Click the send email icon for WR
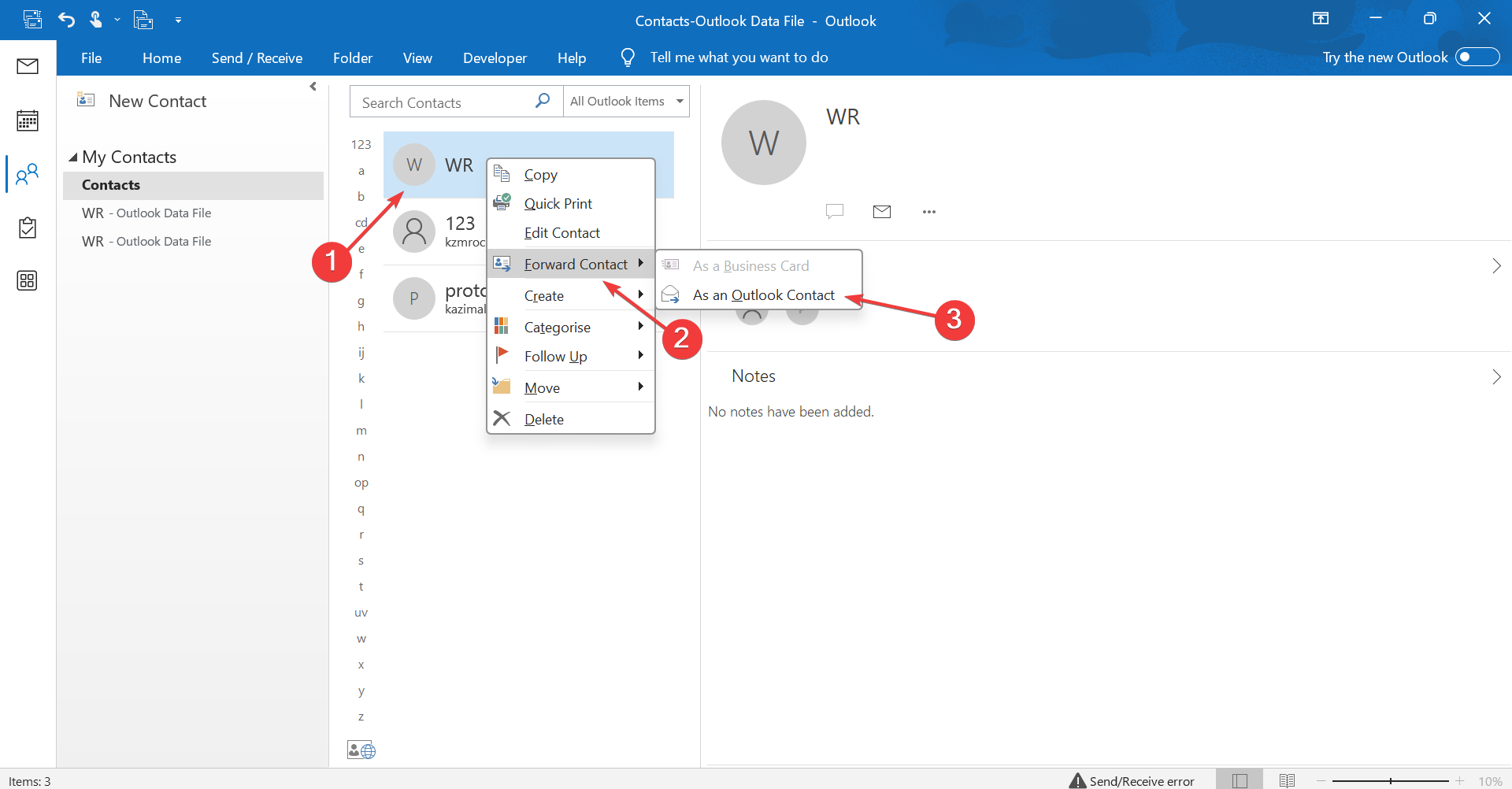The image size is (1512, 789). (x=882, y=211)
